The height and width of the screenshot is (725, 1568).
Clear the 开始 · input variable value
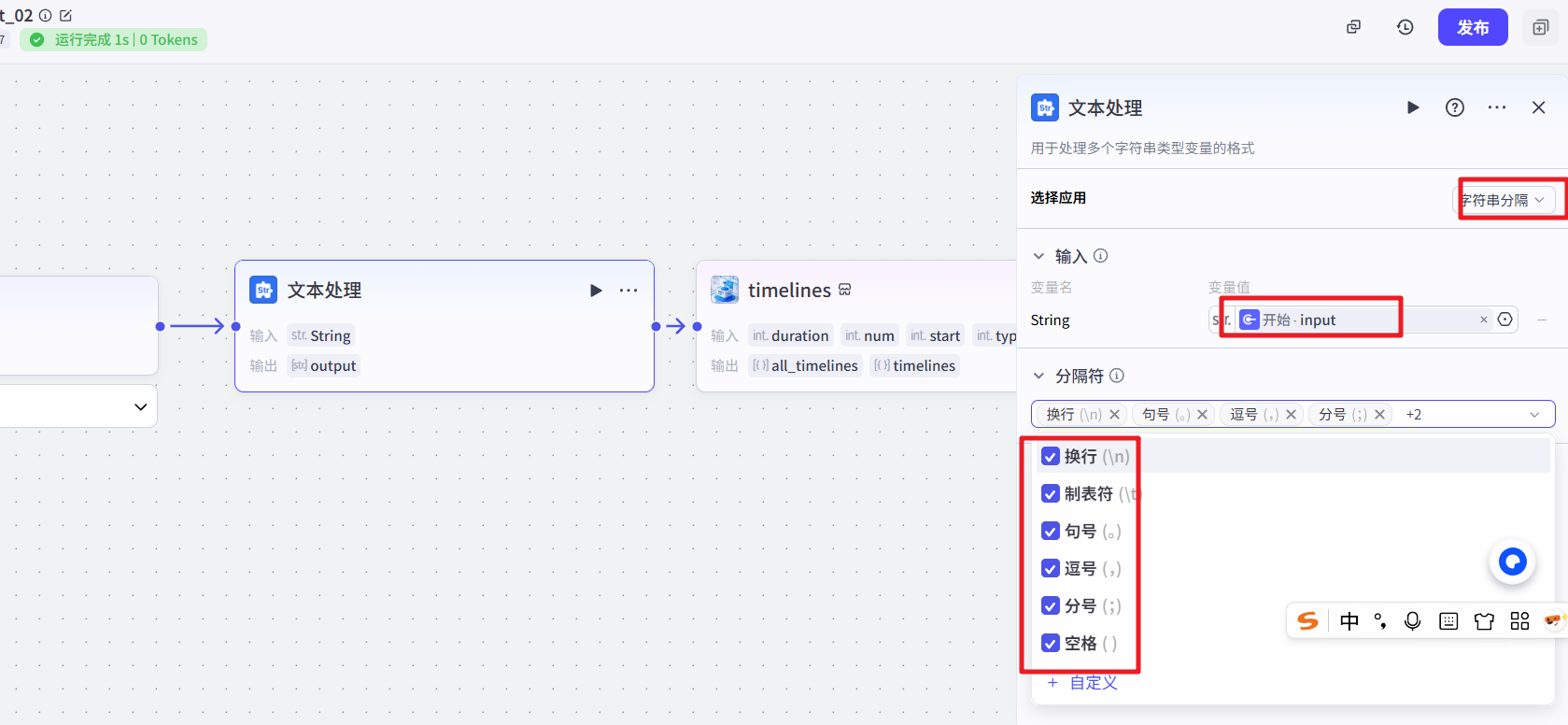(x=1483, y=320)
